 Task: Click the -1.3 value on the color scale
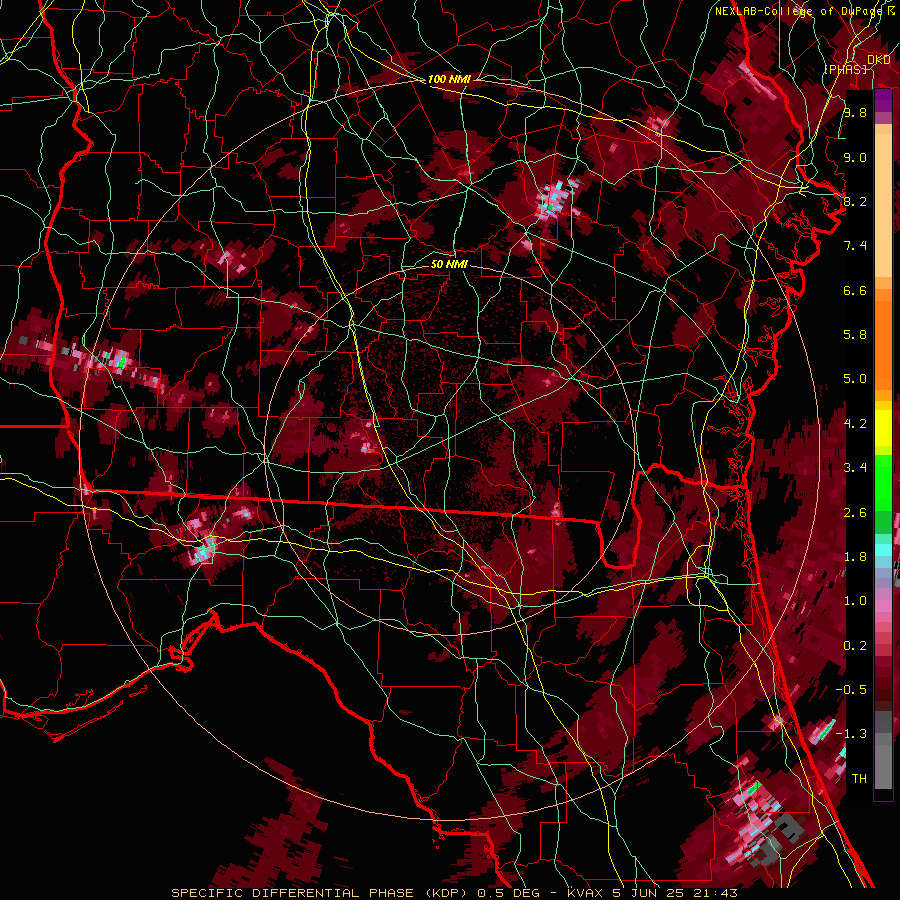(x=851, y=734)
